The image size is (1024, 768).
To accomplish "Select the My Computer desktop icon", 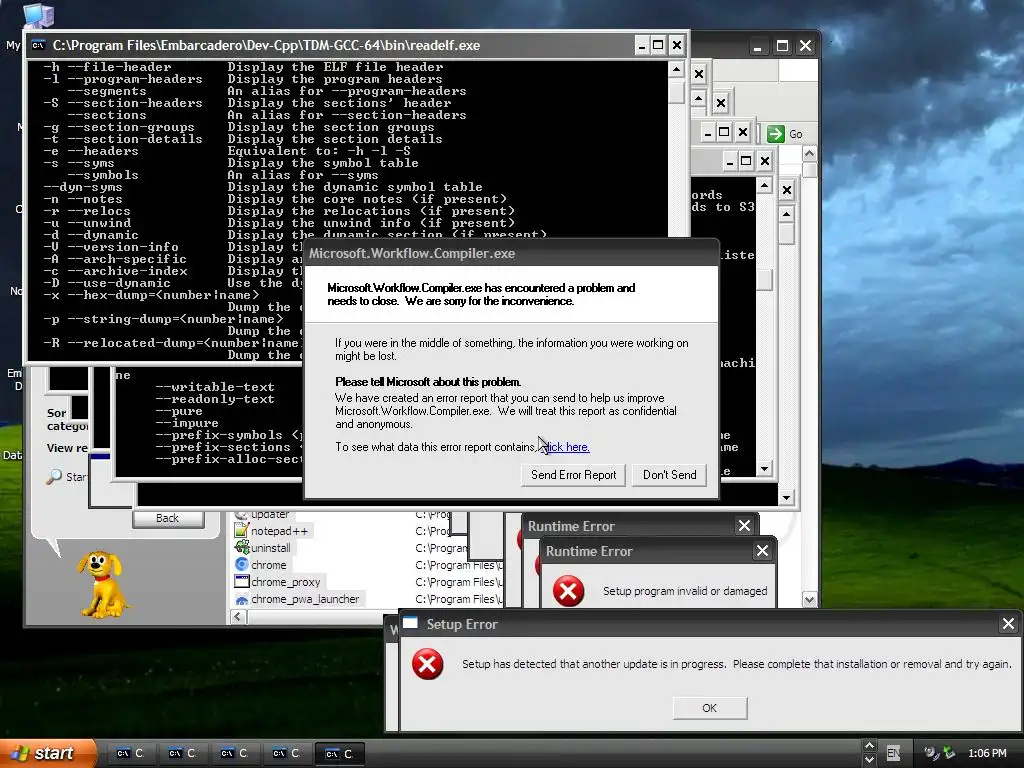I will tap(37, 14).
